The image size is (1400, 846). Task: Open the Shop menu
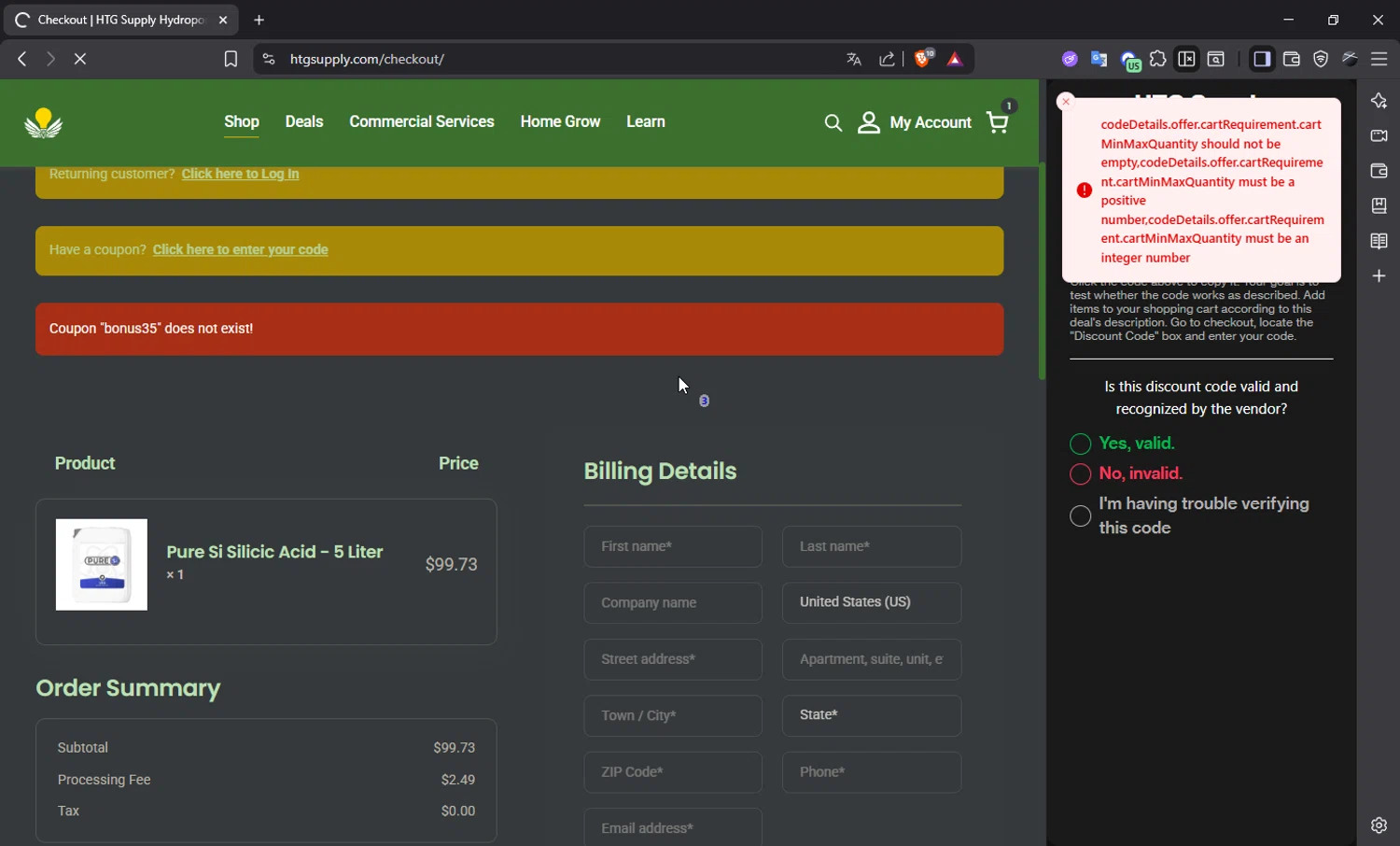click(242, 121)
